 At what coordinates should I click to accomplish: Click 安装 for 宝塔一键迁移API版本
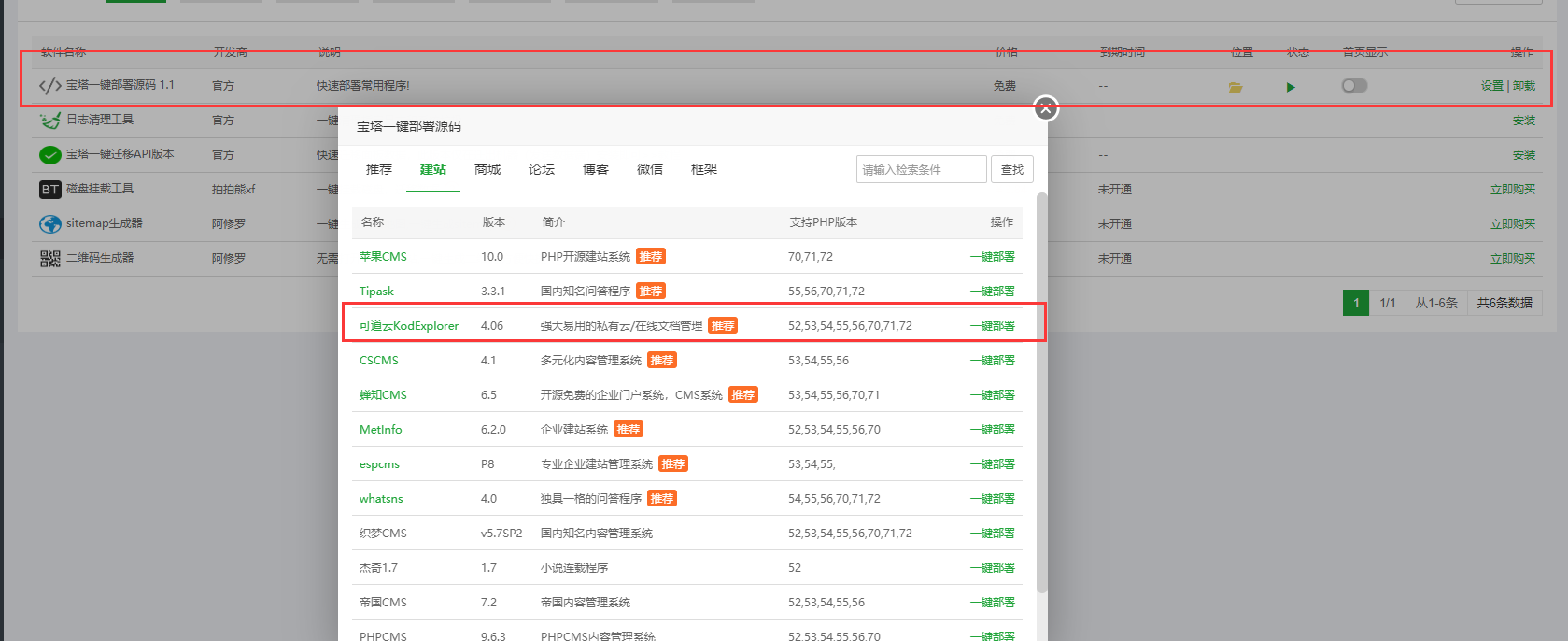coord(1524,155)
